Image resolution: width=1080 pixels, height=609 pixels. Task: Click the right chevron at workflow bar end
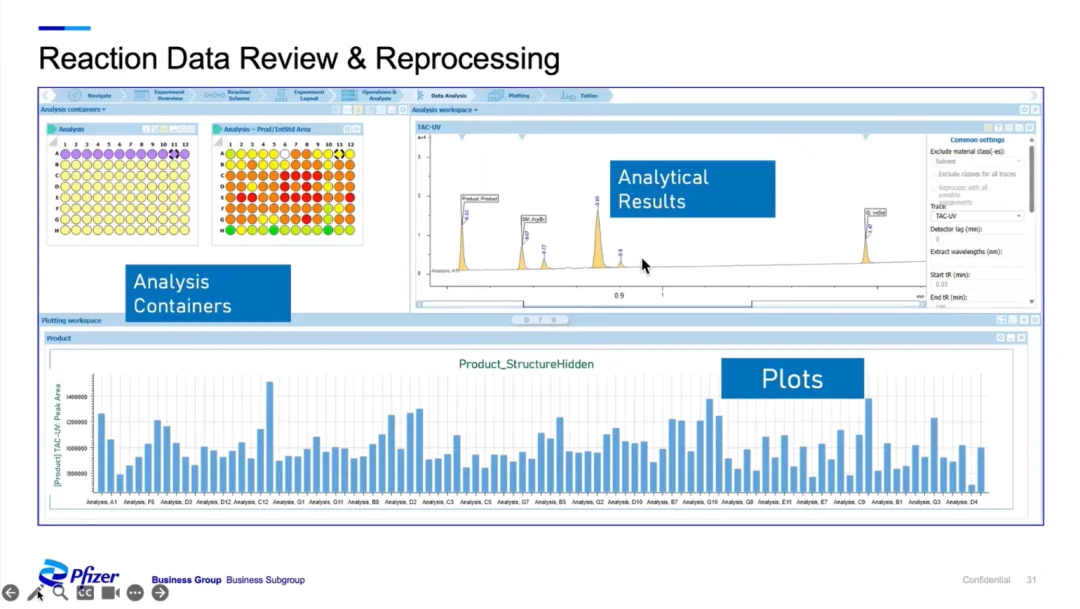point(1034,96)
